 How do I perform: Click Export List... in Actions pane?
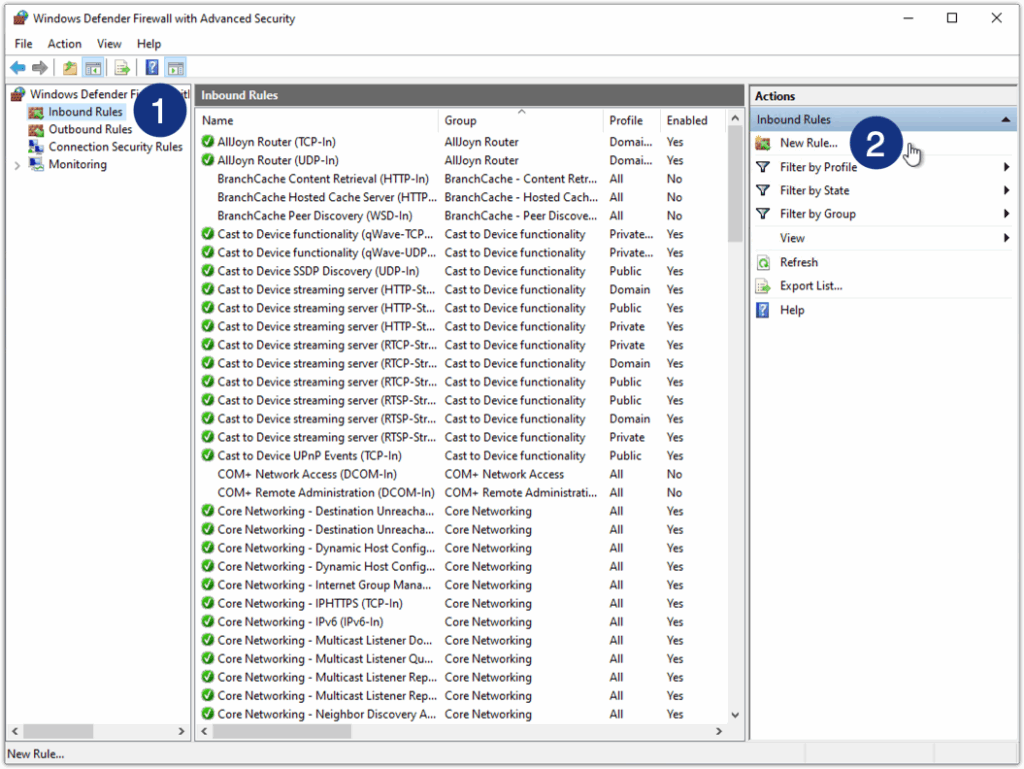(x=810, y=286)
